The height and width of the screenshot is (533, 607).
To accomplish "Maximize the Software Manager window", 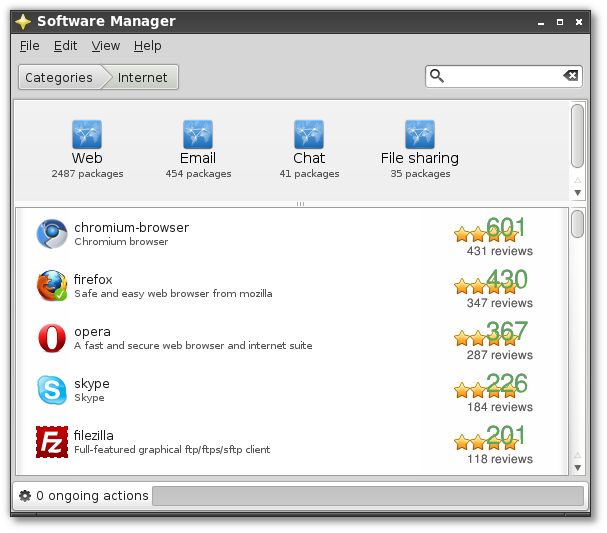I will pos(560,22).
